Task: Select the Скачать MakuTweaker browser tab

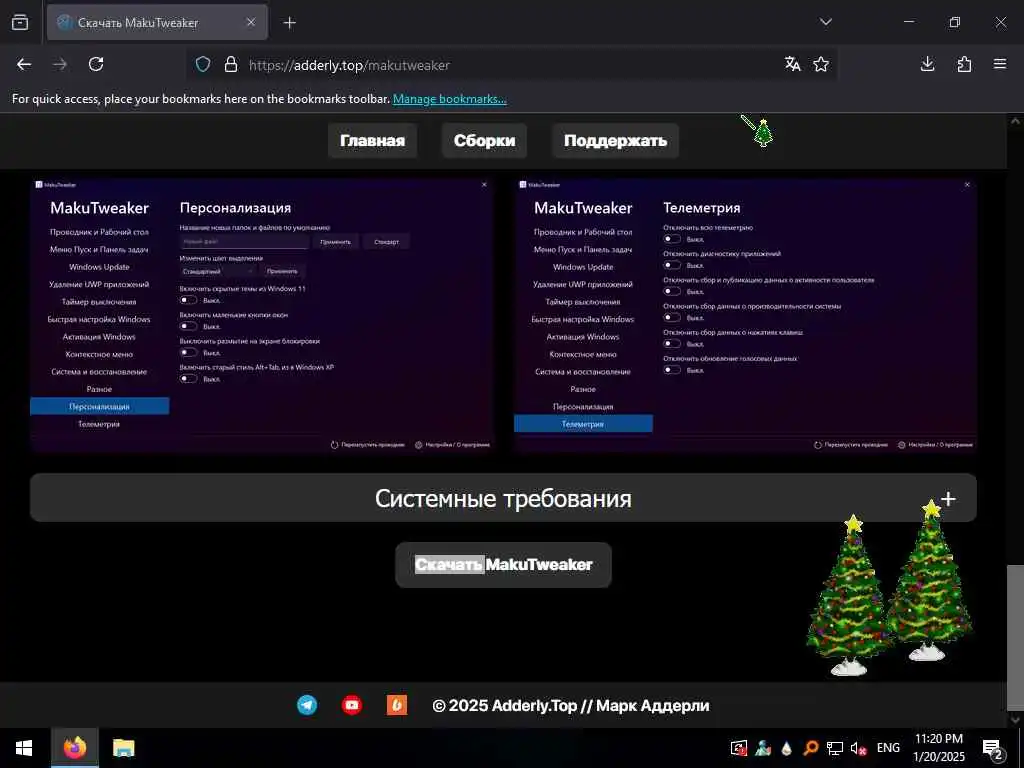Action: (x=157, y=22)
